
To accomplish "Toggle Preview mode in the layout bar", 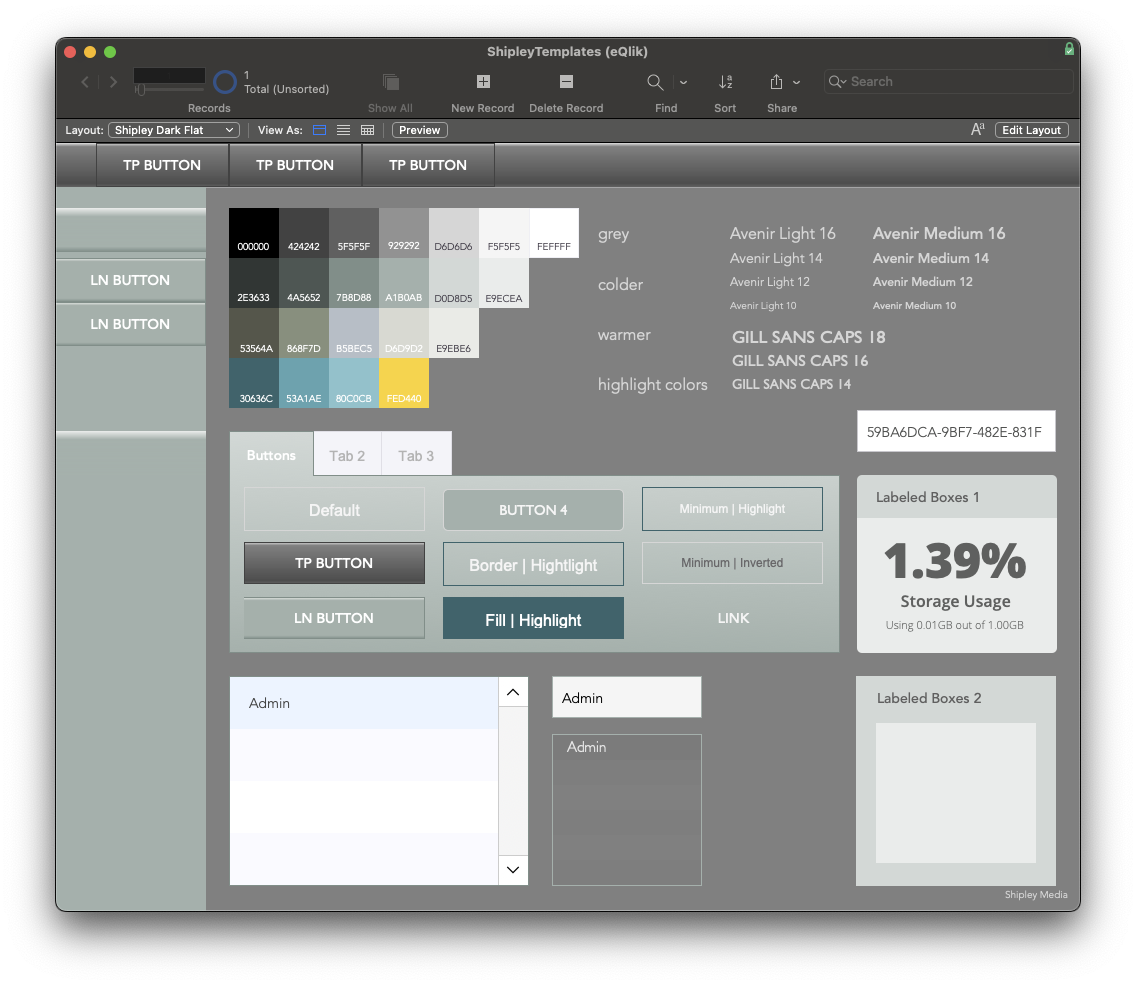I will pos(419,130).
